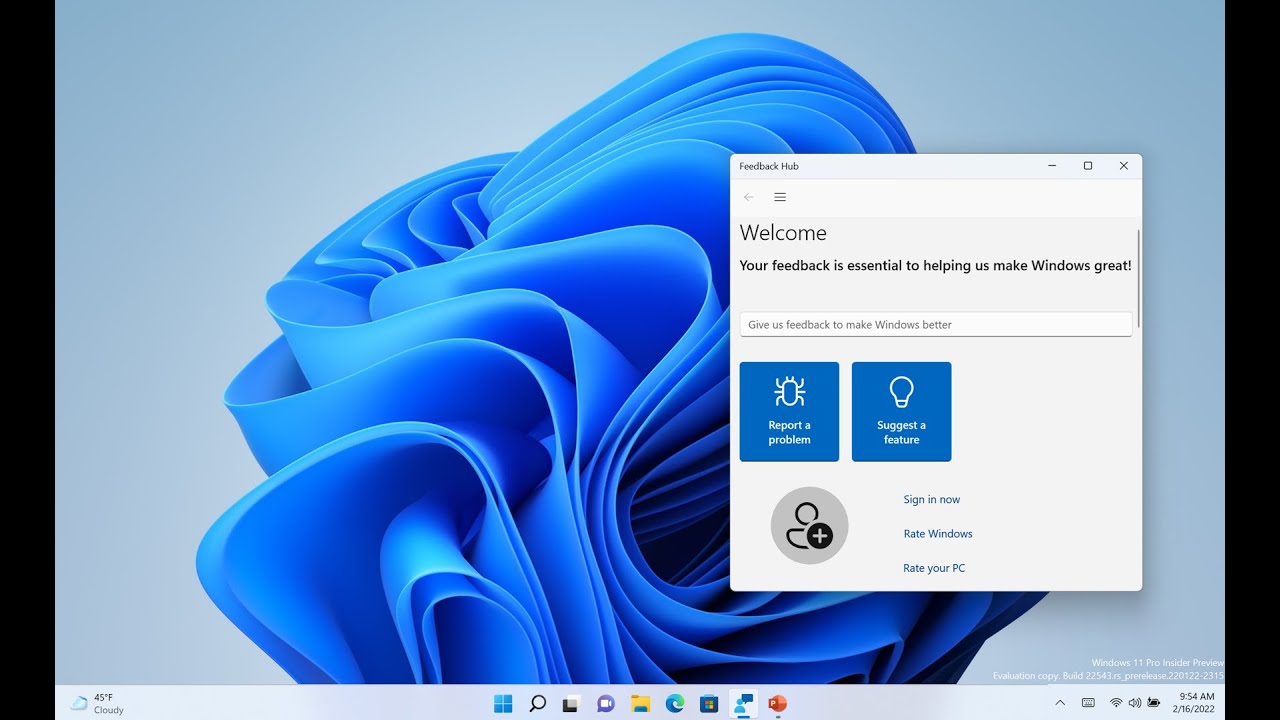The image size is (1280, 720).
Task: Focus the feedback search box
Action: (936, 324)
